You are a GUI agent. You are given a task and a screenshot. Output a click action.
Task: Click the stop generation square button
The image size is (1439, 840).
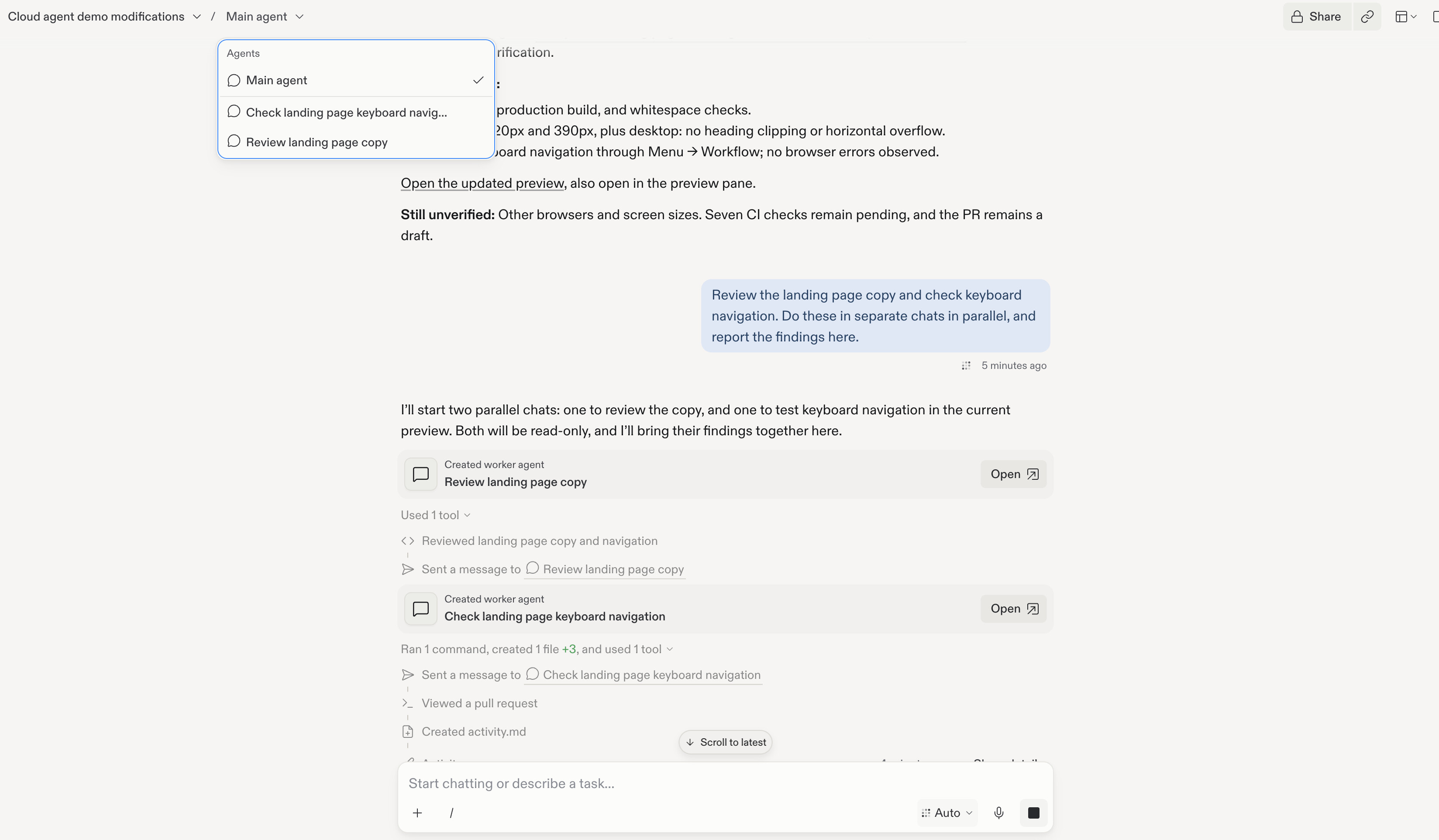coord(1033,813)
